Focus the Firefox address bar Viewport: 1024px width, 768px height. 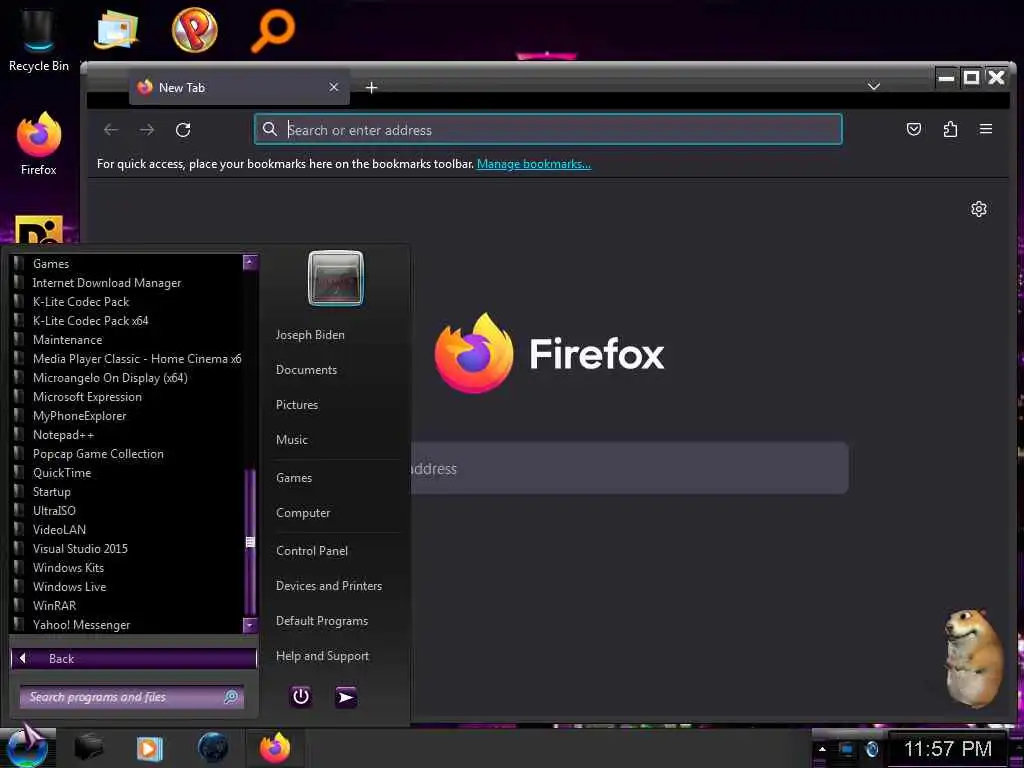pos(548,129)
